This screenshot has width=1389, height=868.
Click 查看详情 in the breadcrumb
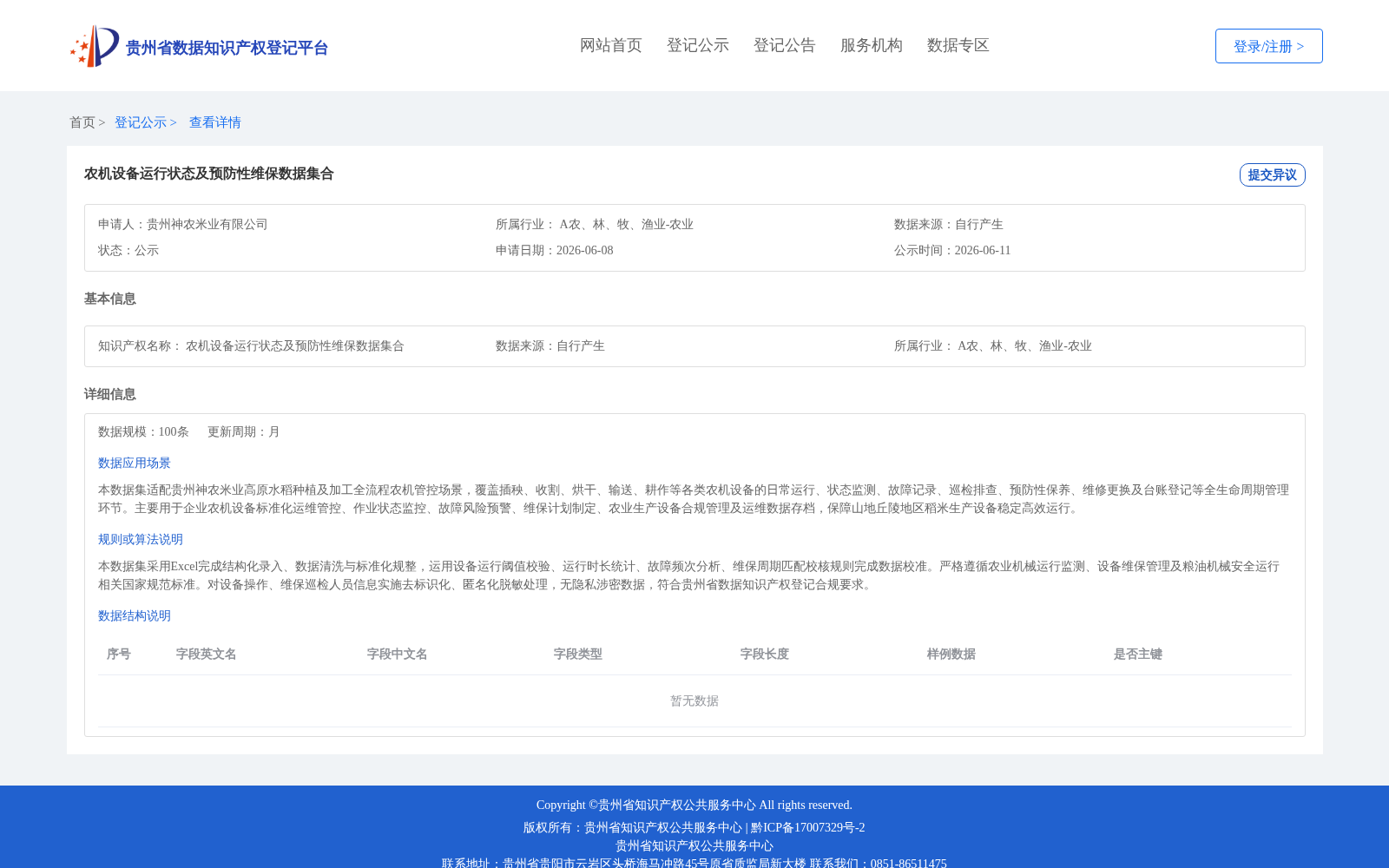(x=215, y=122)
